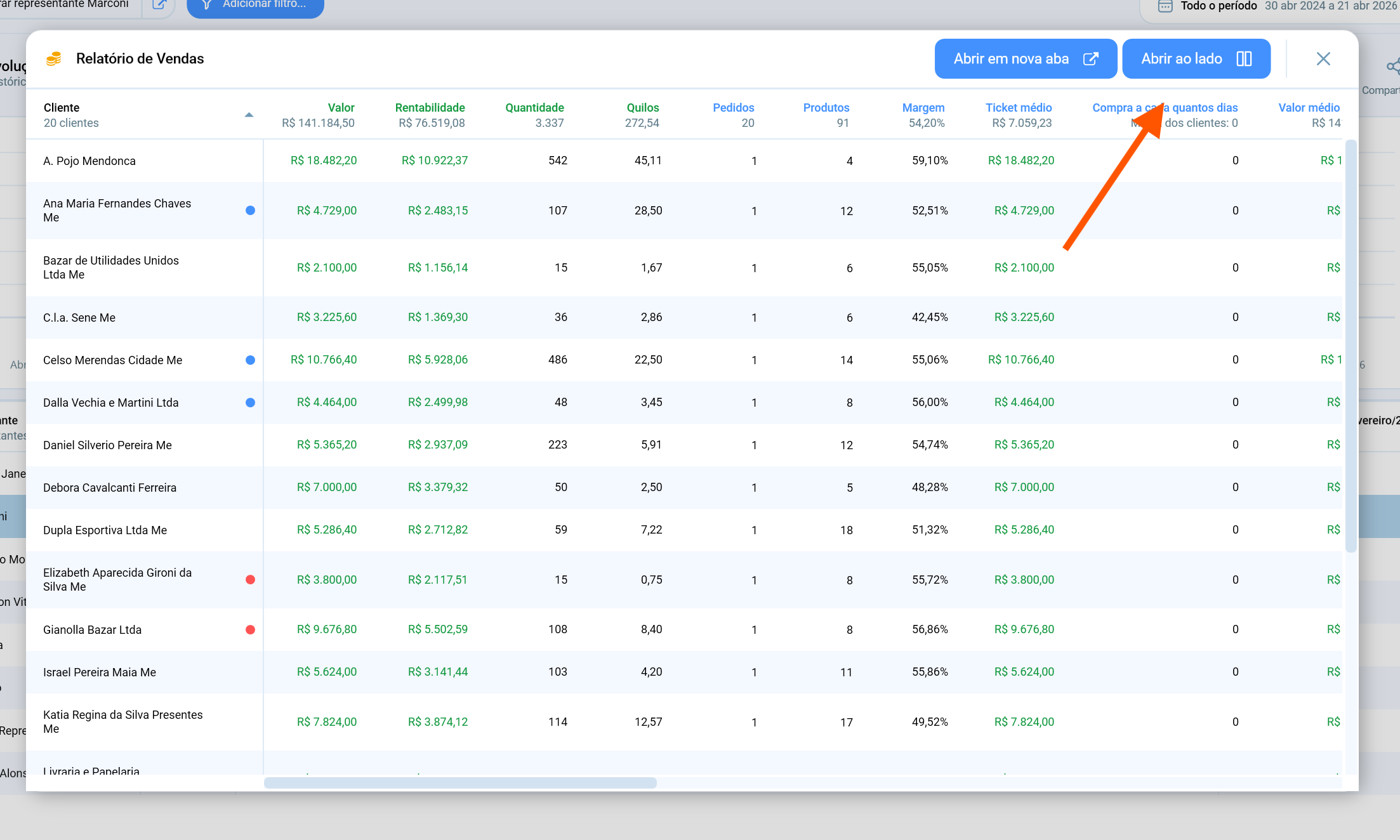
Task: Select the Margem column header
Action: 923,108
